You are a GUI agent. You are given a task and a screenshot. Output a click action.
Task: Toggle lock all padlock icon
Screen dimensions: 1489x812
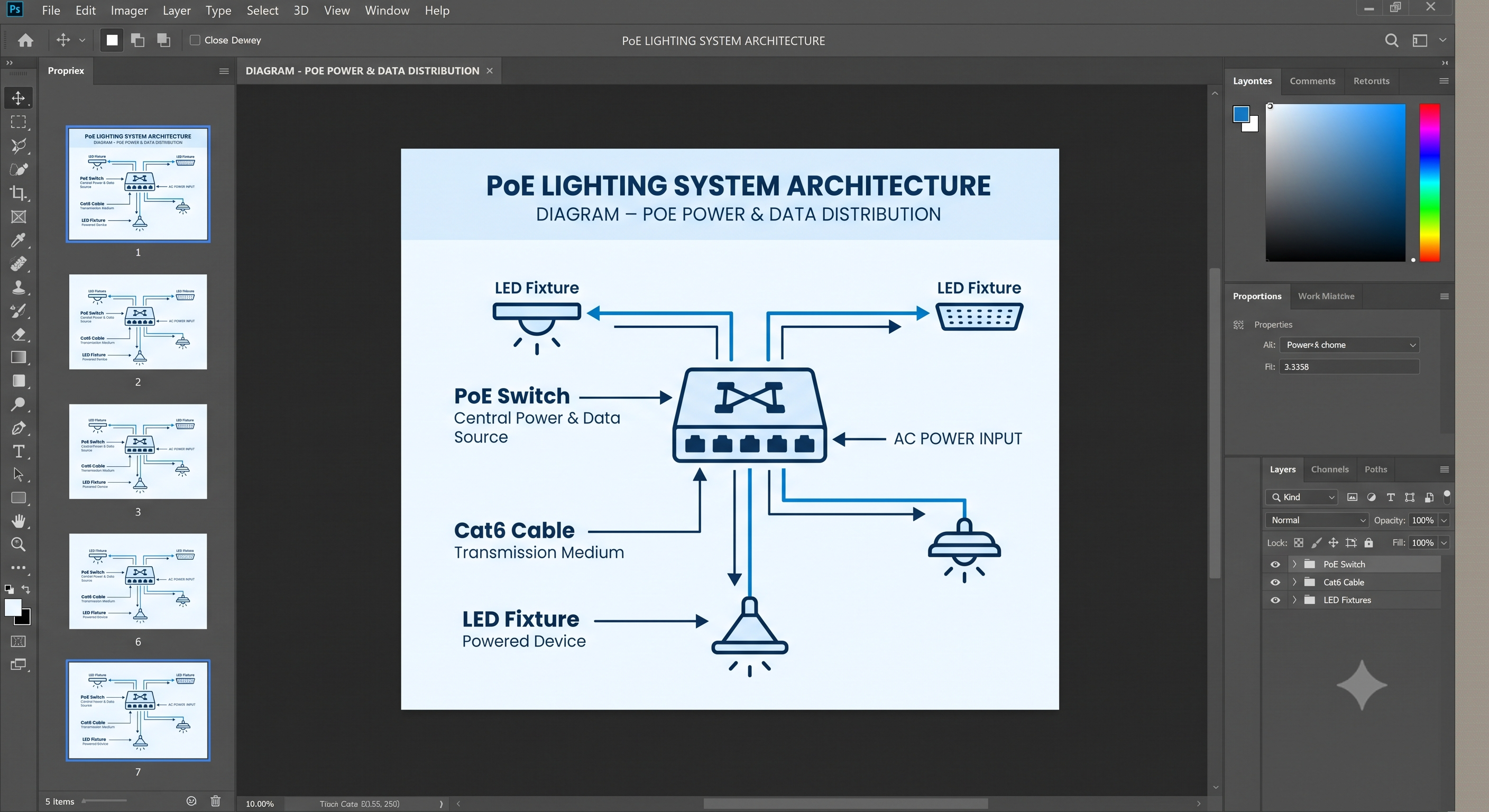coord(1369,543)
